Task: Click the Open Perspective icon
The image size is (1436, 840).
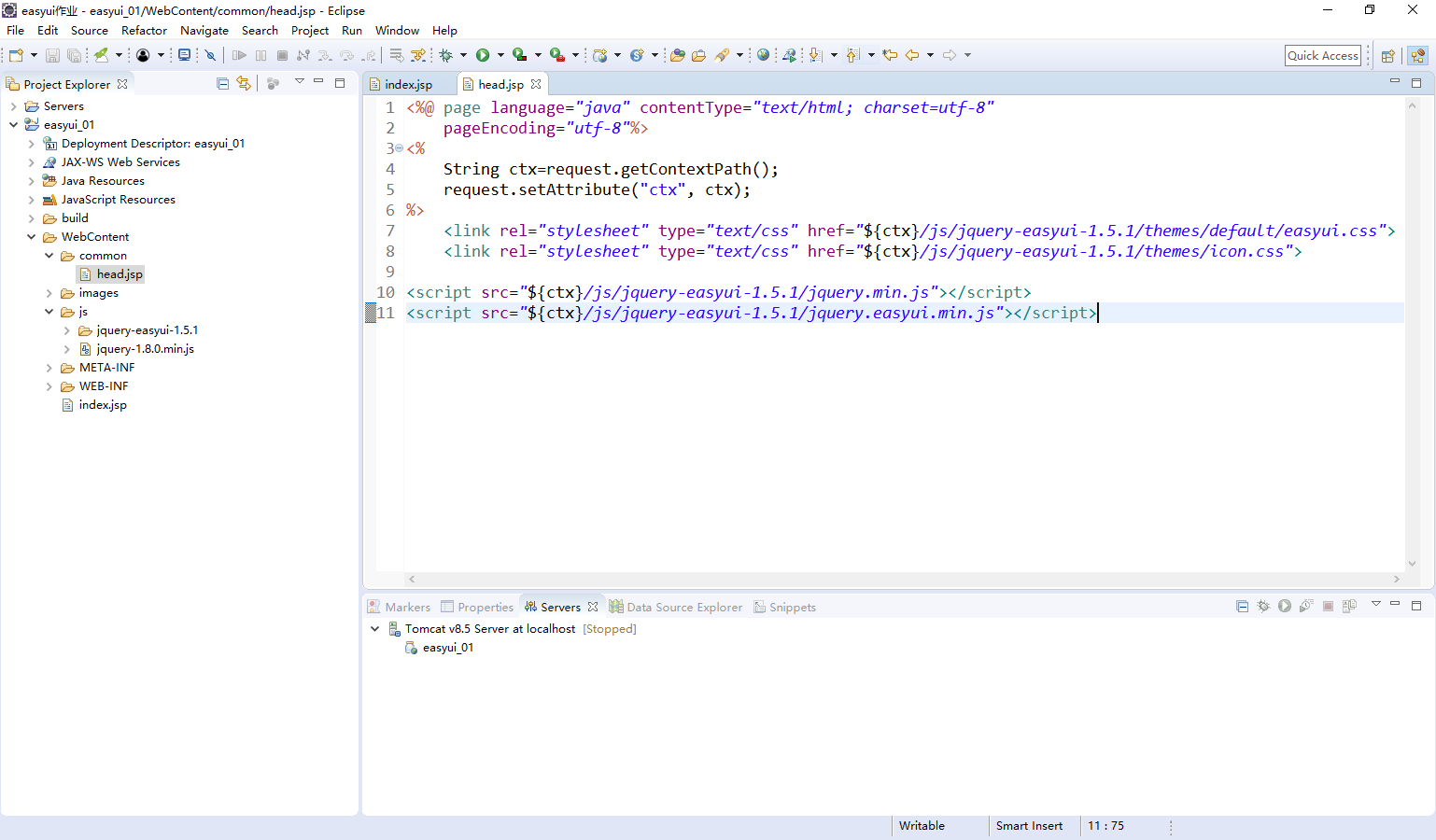Action: 1387,56
